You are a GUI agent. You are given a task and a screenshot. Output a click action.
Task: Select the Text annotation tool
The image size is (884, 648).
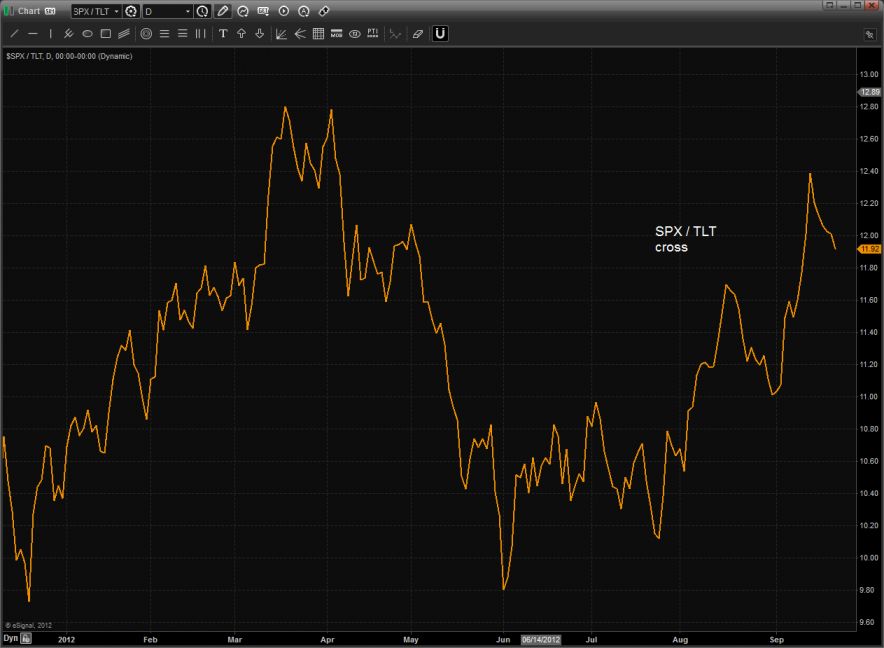223,33
